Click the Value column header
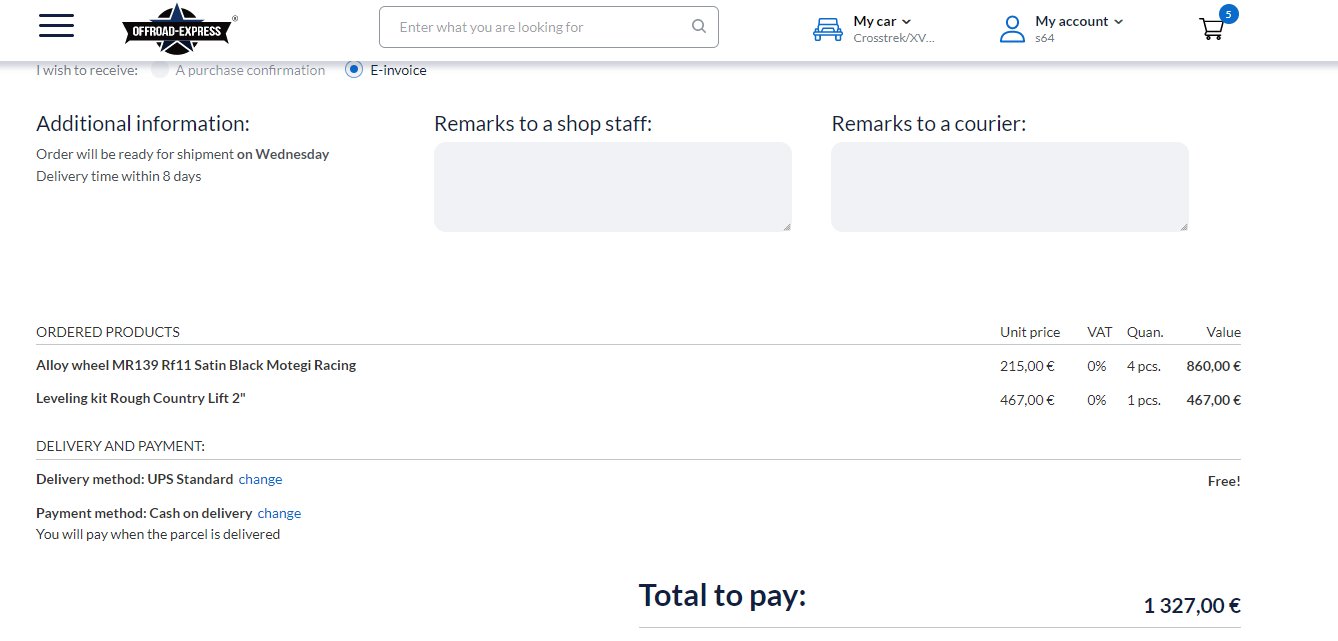 1224,332
